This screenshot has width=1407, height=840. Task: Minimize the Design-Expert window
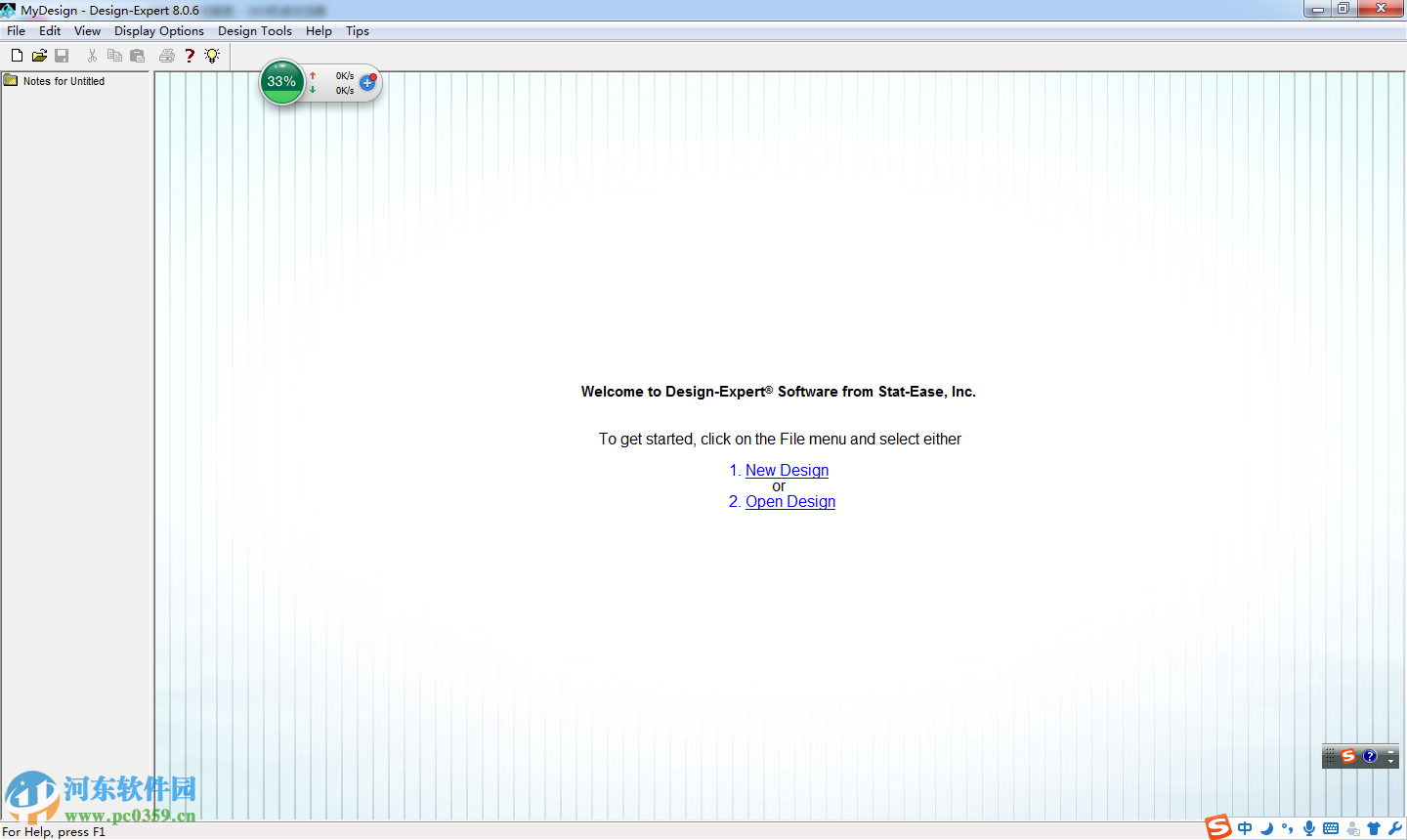point(1317,9)
